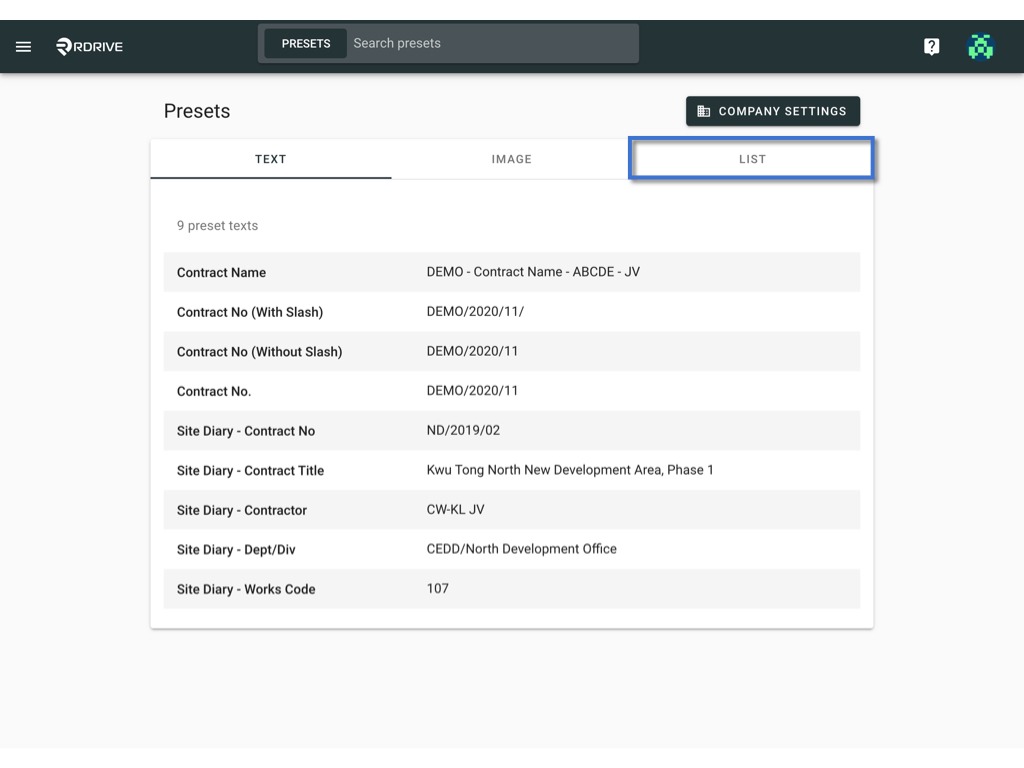Open COMPANY SETTINGS
This screenshot has width=1024, height=768.
pos(773,111)
